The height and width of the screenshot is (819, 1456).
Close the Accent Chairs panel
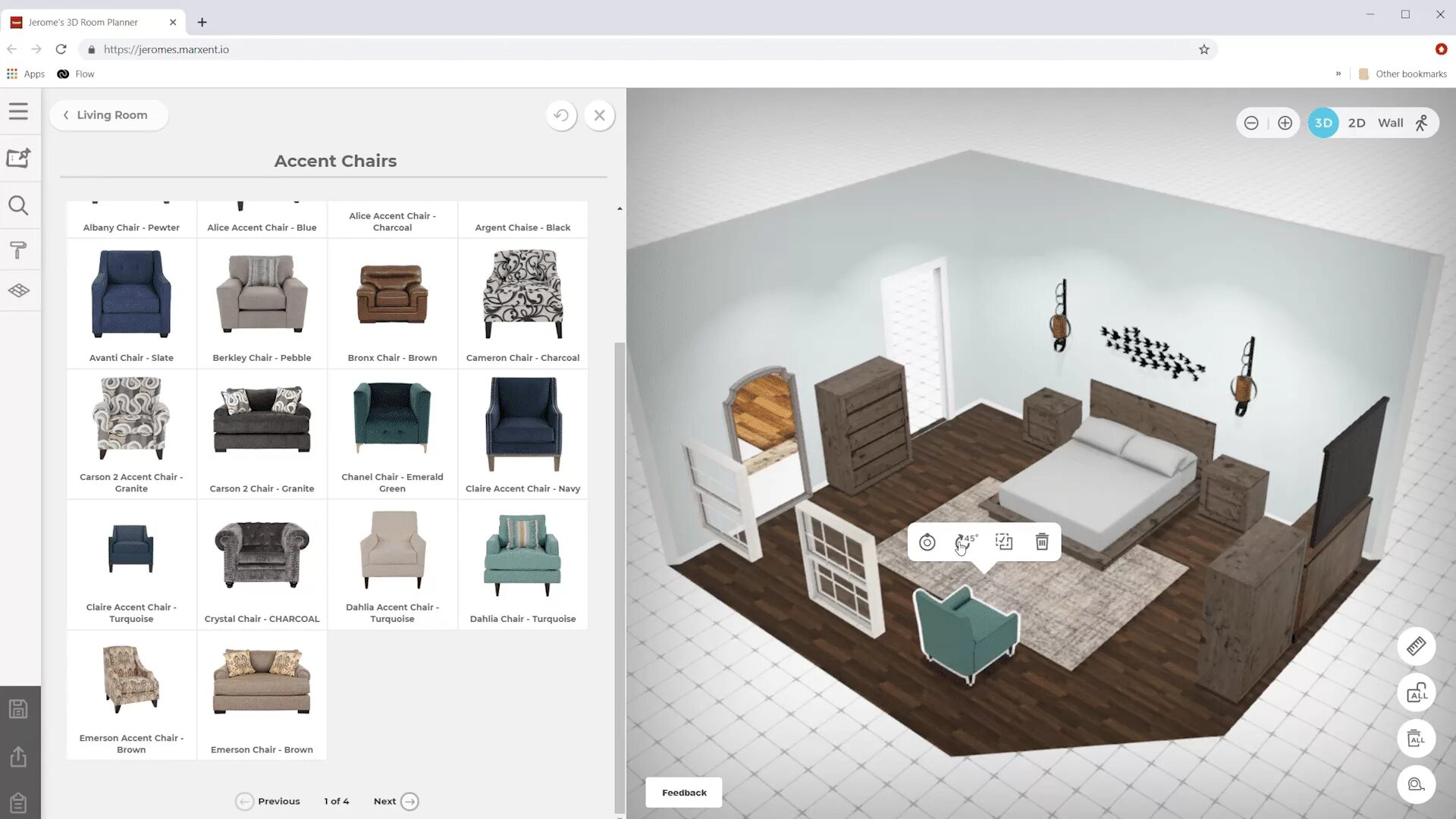point(599,115)
